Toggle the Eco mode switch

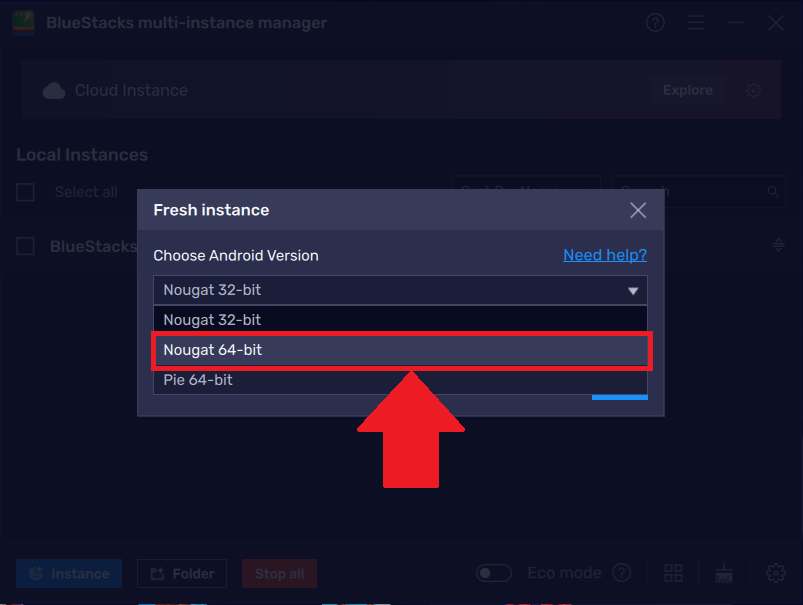(494, 573)
